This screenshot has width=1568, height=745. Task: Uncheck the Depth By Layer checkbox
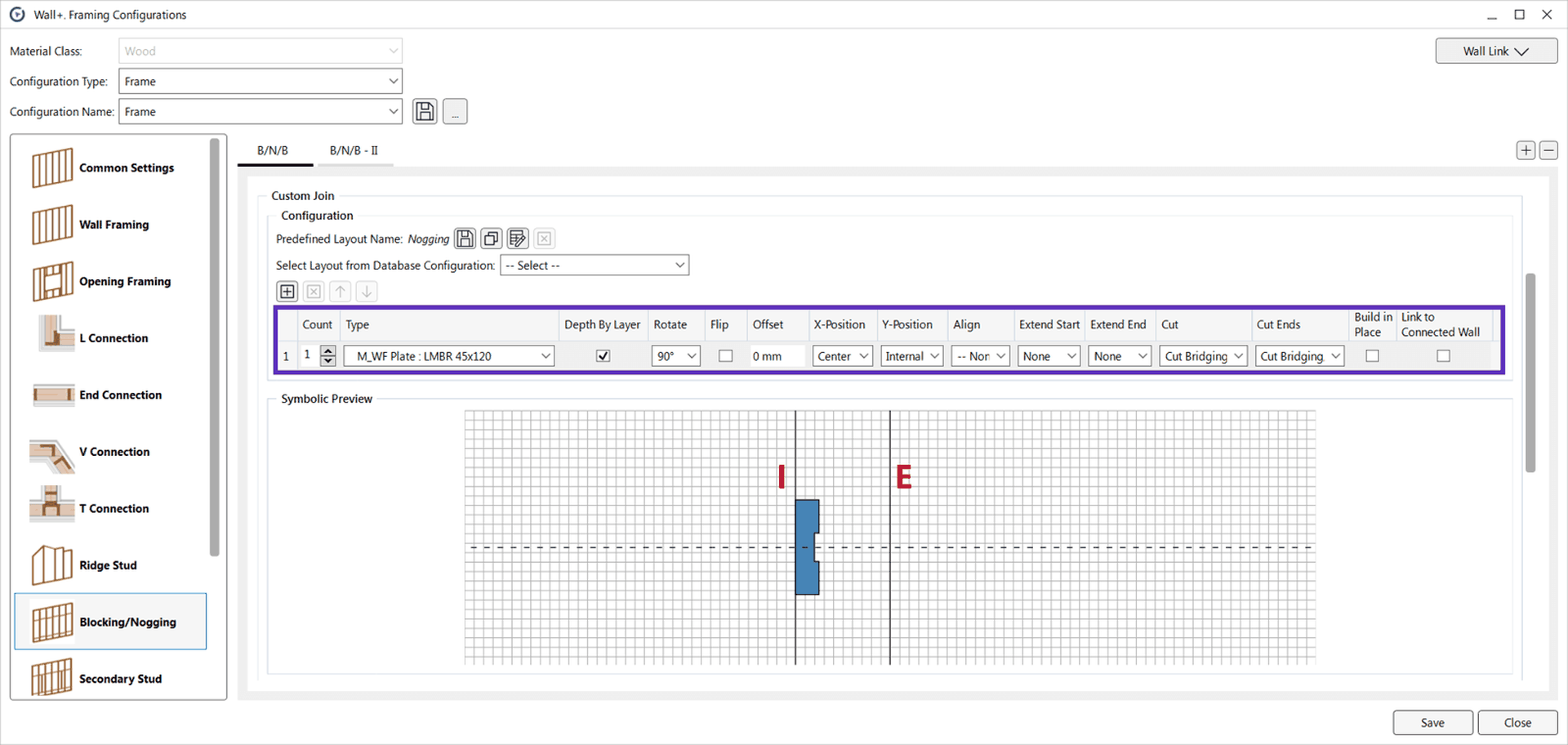click(604, 356)
